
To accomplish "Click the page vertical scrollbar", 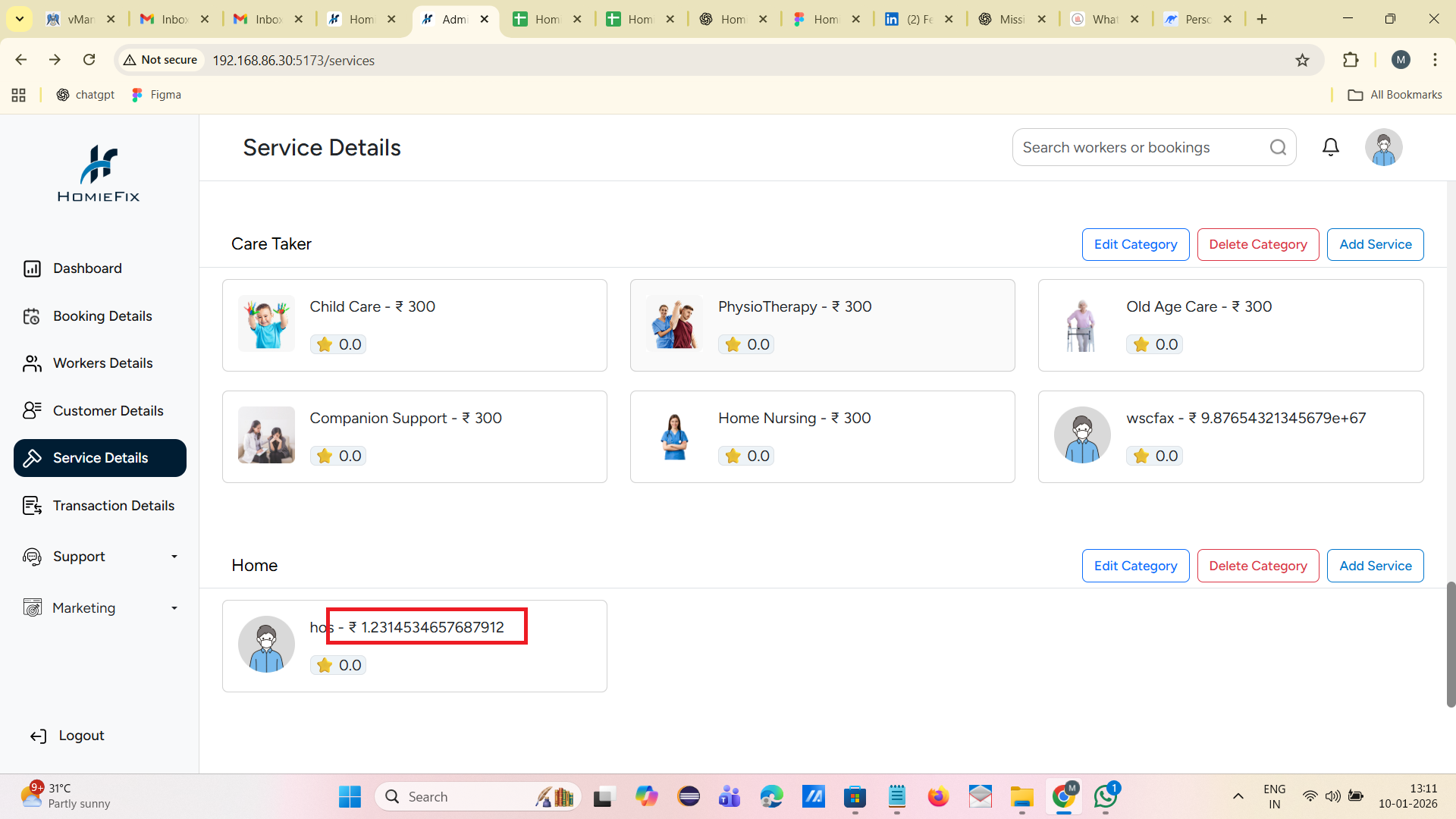I will [x=1450, y=643].
